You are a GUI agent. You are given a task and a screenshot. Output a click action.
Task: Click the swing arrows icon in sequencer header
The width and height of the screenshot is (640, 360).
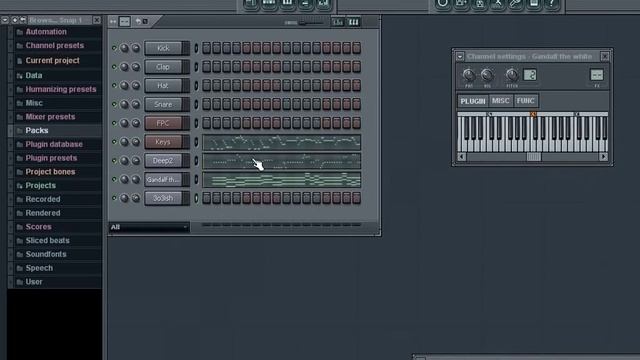pos(113,21)
